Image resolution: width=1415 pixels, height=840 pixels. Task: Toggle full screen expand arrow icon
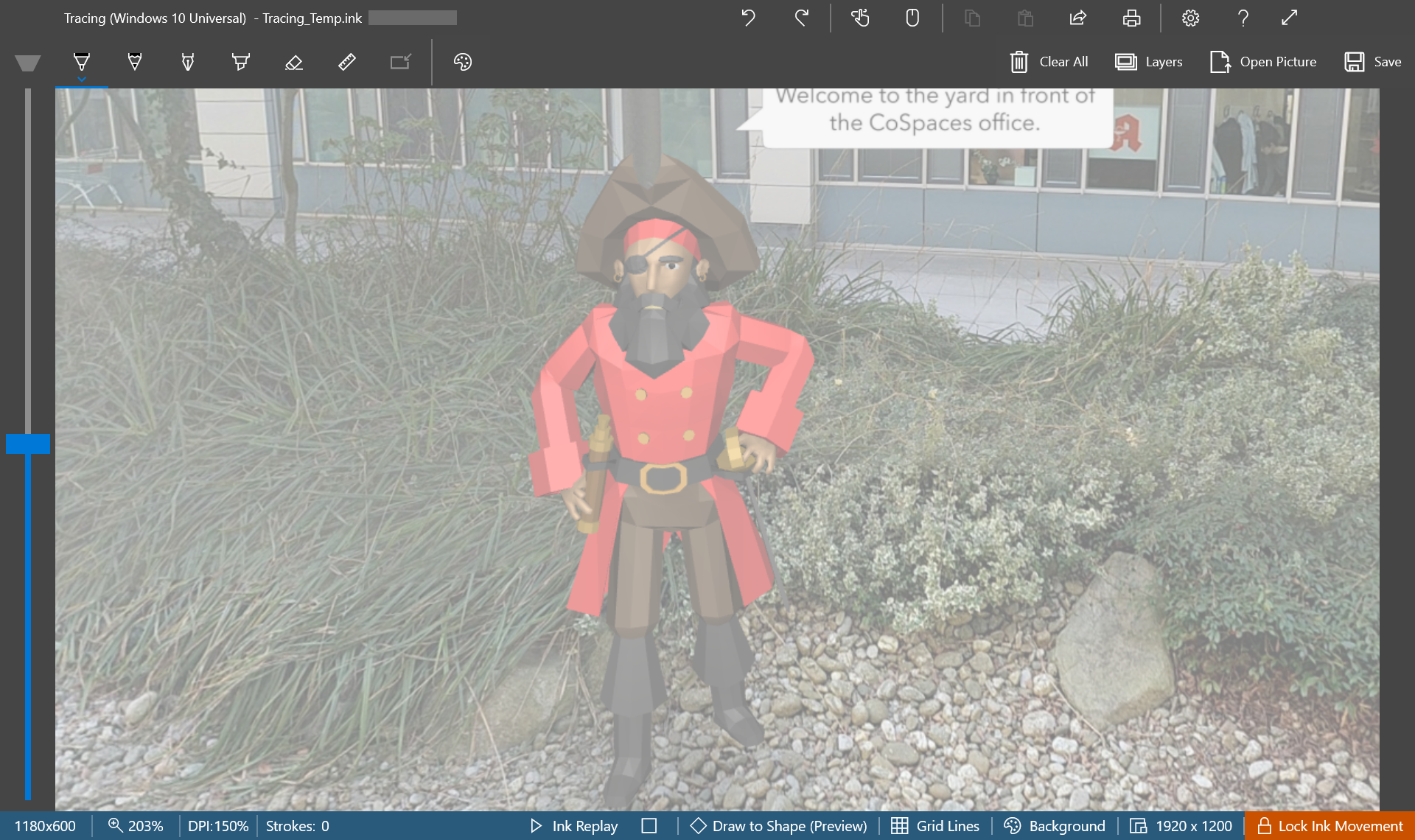pyautogui.click(x=1289, y=18)
